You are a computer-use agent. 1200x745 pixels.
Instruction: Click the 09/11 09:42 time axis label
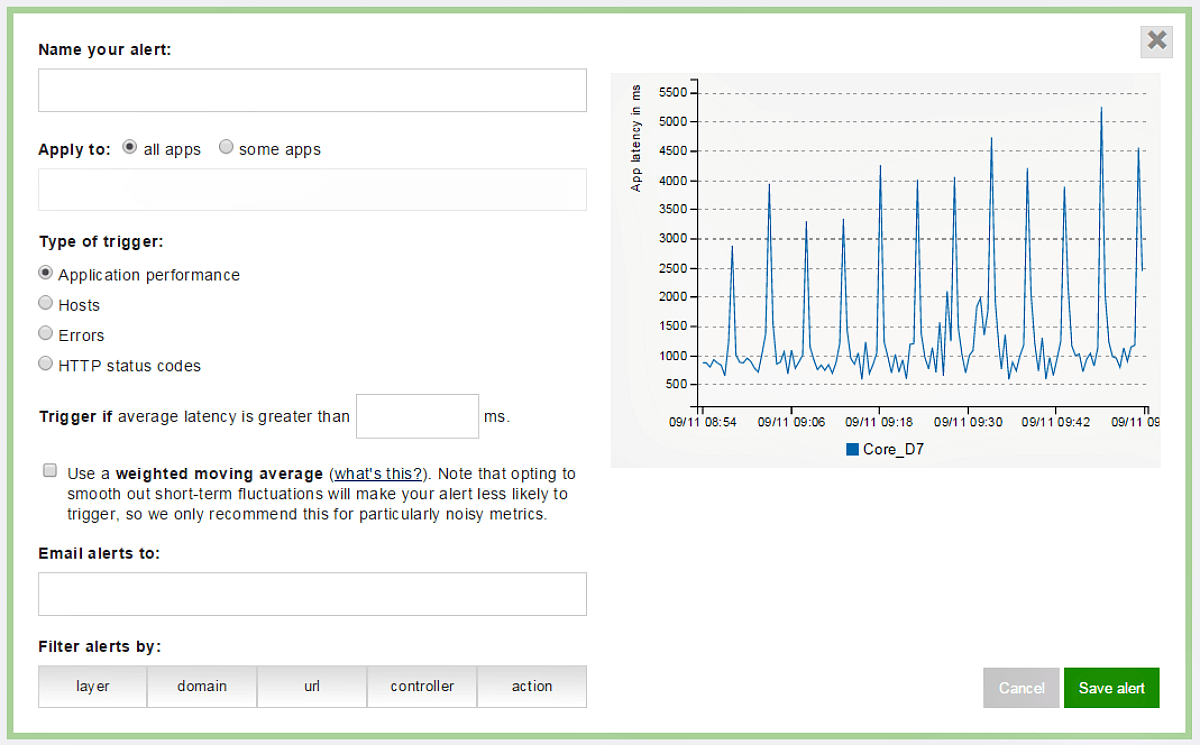tap(1056, 422)
